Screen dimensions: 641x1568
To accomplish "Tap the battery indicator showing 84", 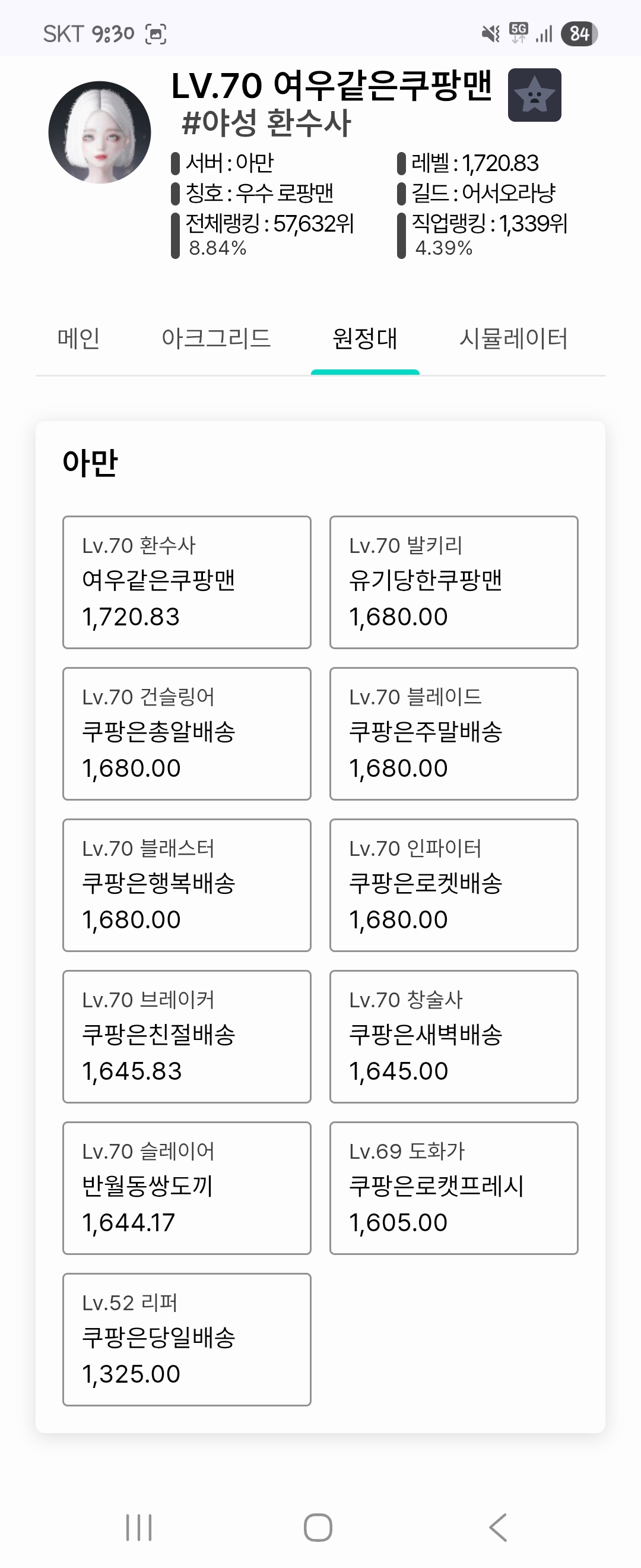I will tap(579, 33).
